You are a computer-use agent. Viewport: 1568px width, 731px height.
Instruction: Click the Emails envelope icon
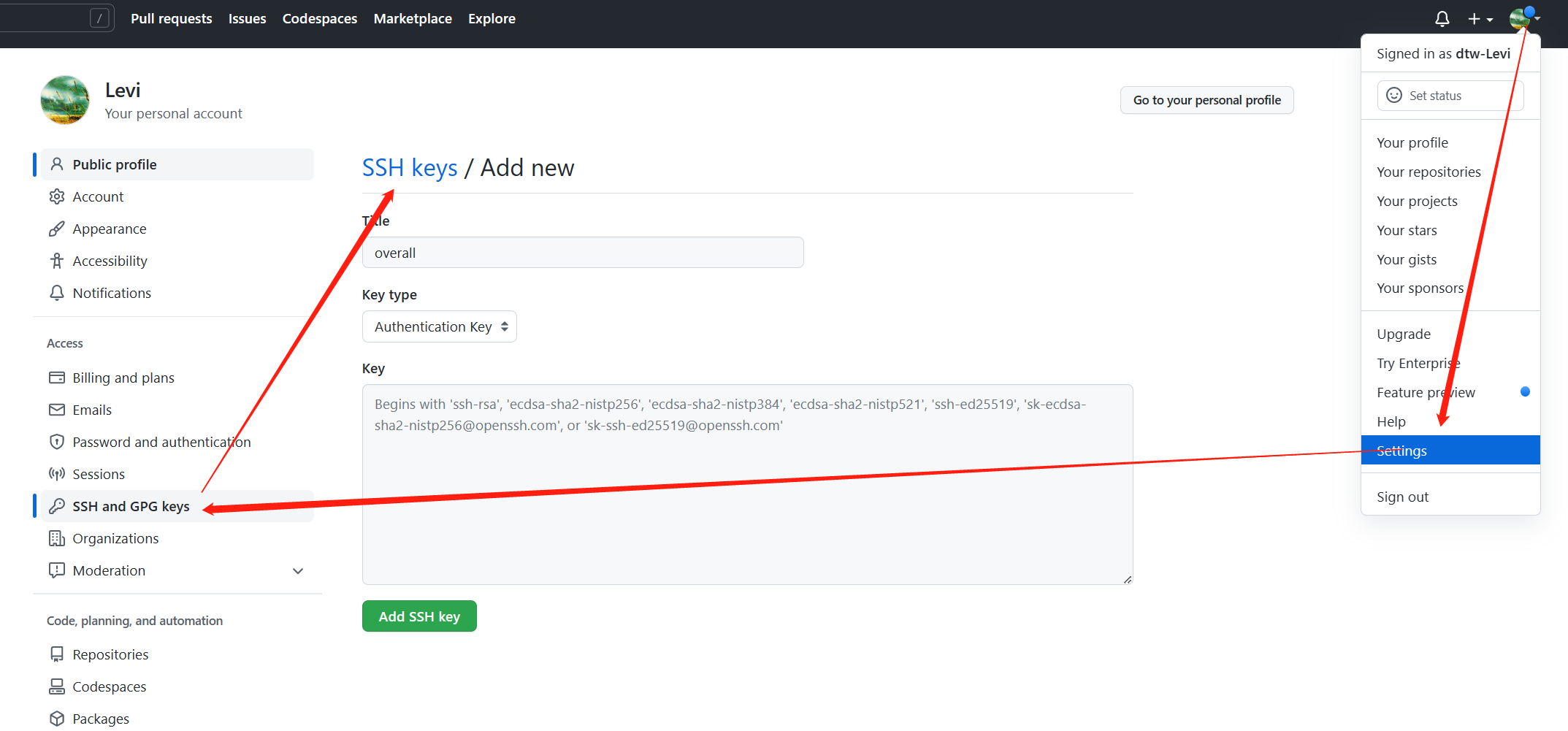57,410
